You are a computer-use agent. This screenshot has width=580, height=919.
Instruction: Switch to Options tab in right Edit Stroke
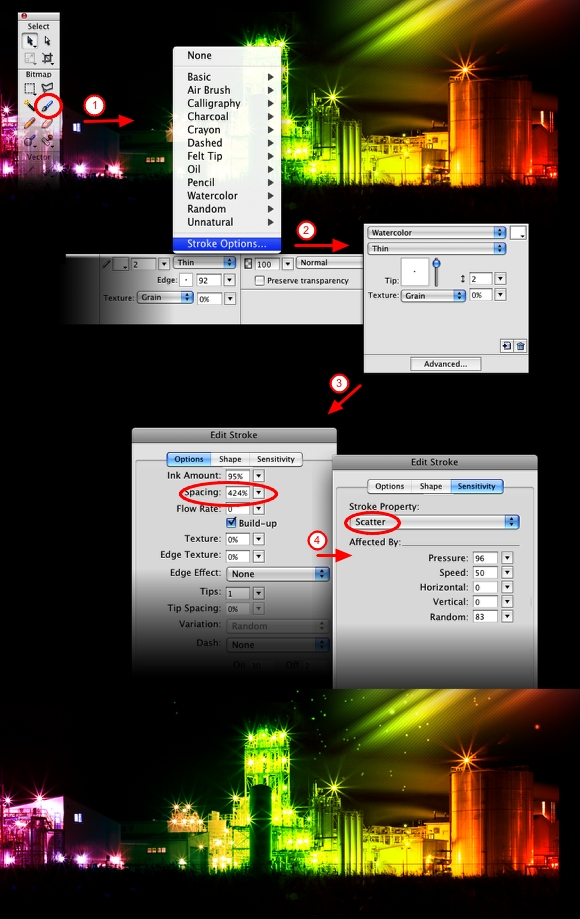[x=390, y=486]
